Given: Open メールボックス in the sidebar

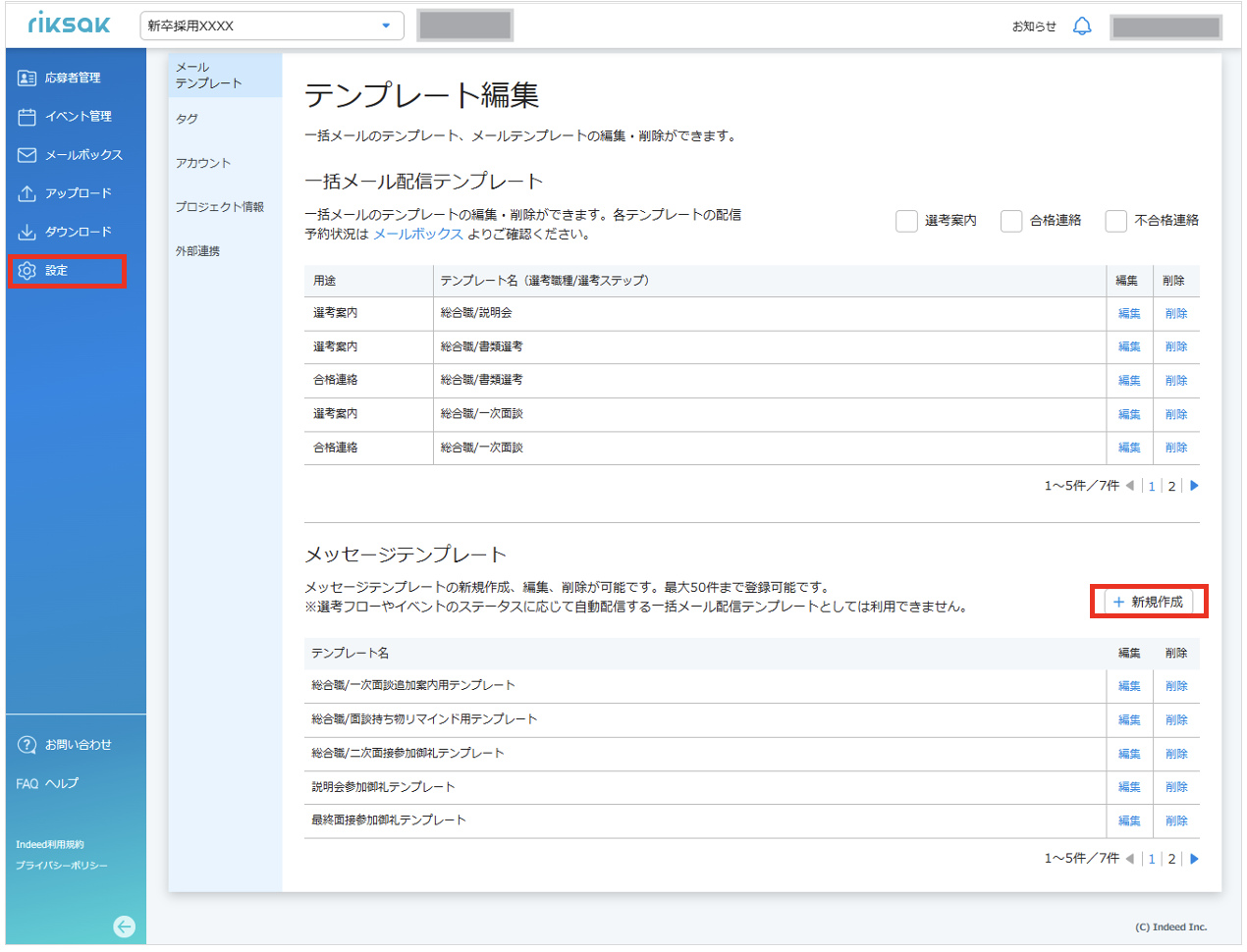Looking at the screenshot, I should coord(84,155).
